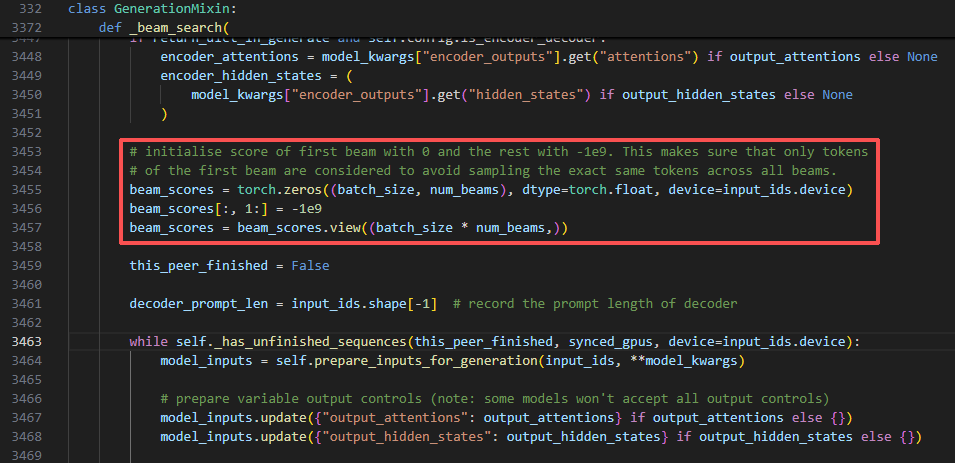Click comment 'record the prompt length of decoder'
This screenshot has height=463, width=955.
tap(595, 303)
